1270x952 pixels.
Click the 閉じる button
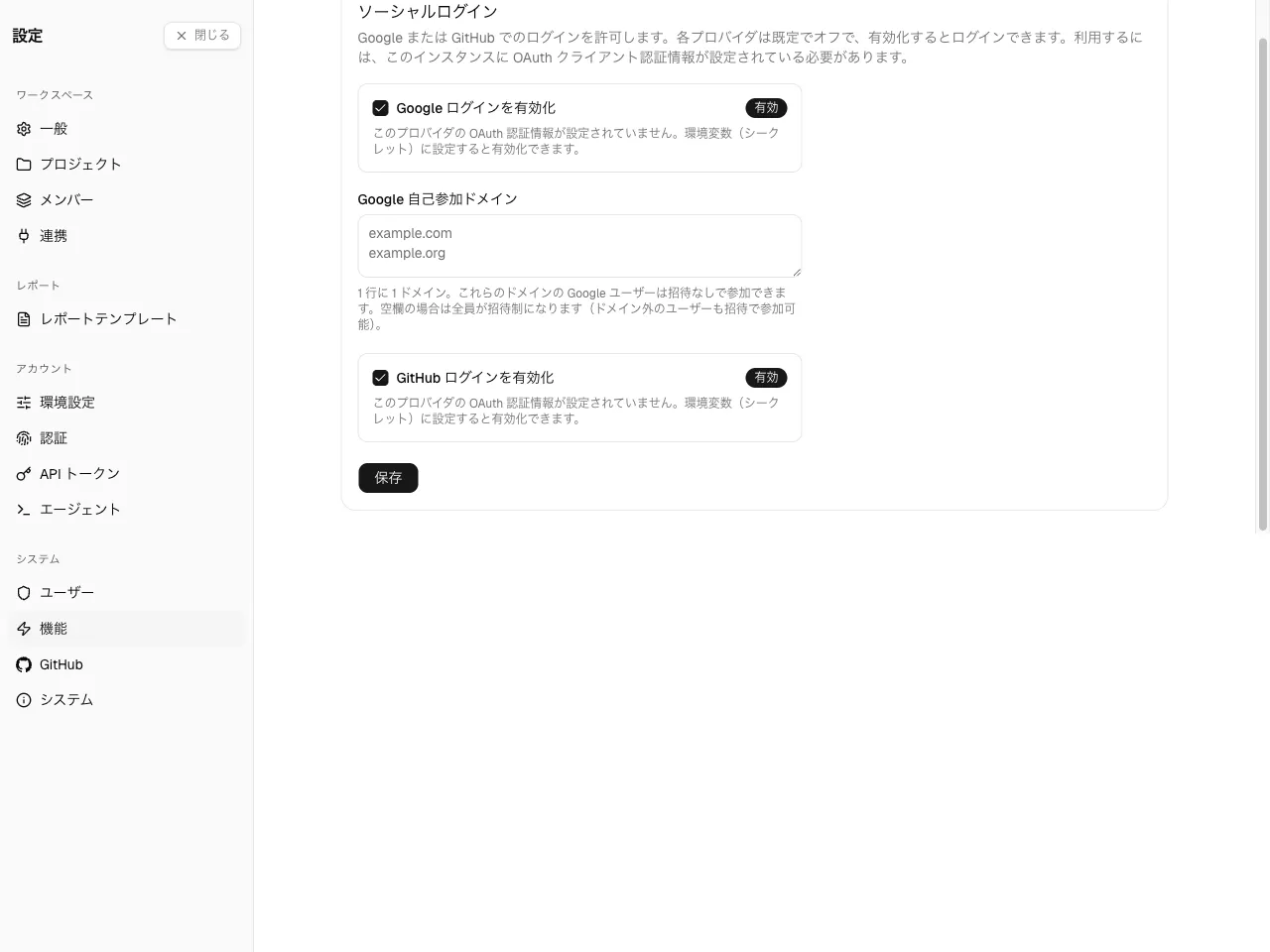tap(202, 36)
